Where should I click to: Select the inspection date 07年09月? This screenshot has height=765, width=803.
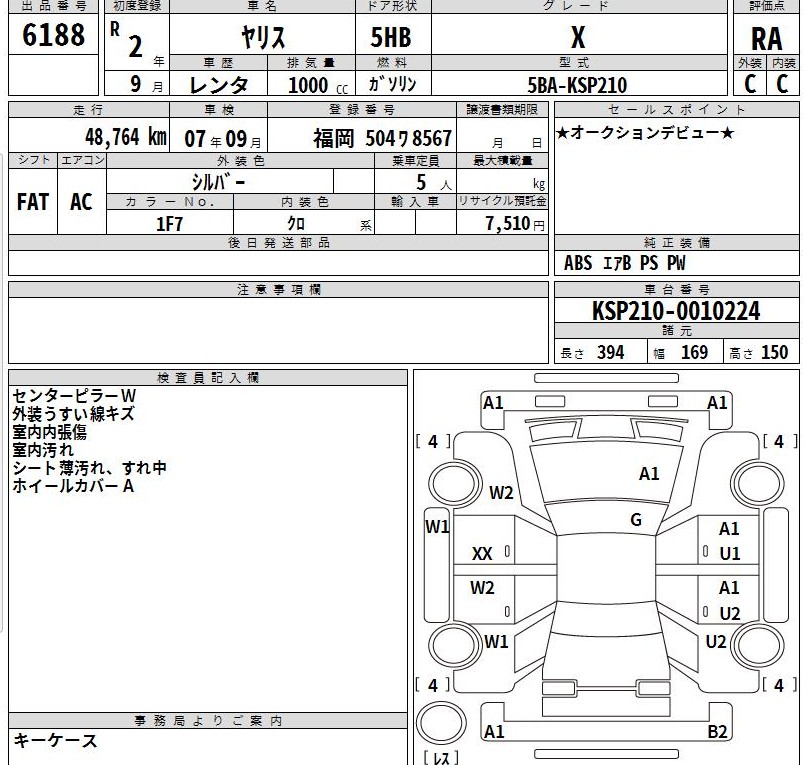(223, 139)
